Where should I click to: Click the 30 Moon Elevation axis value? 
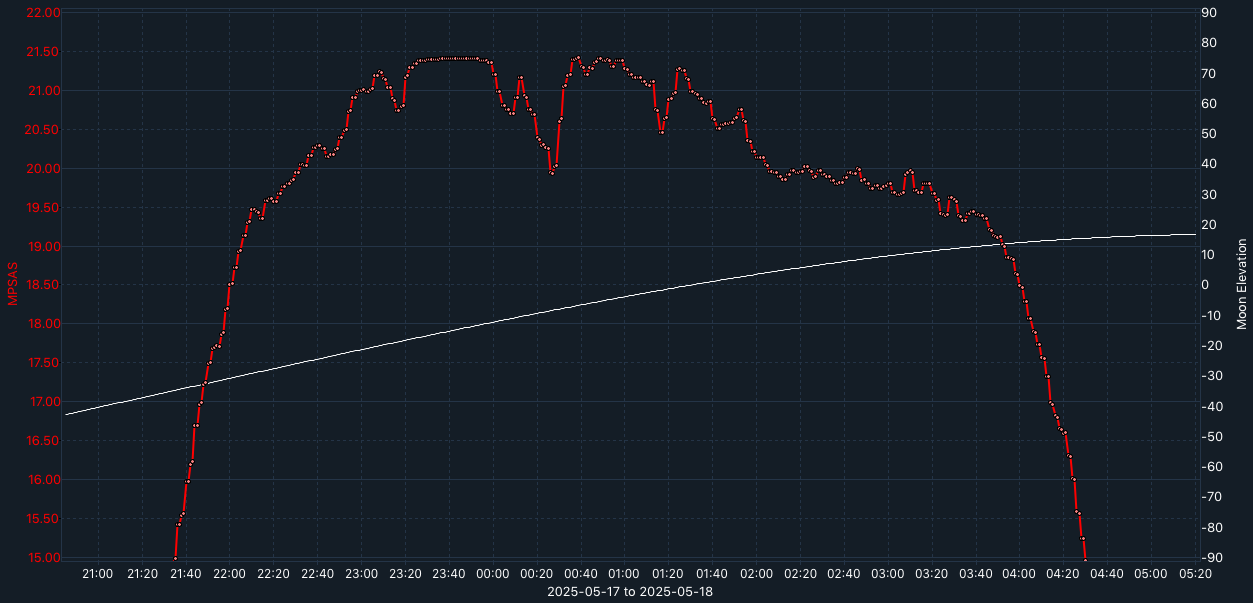[x=1208, y=195]
